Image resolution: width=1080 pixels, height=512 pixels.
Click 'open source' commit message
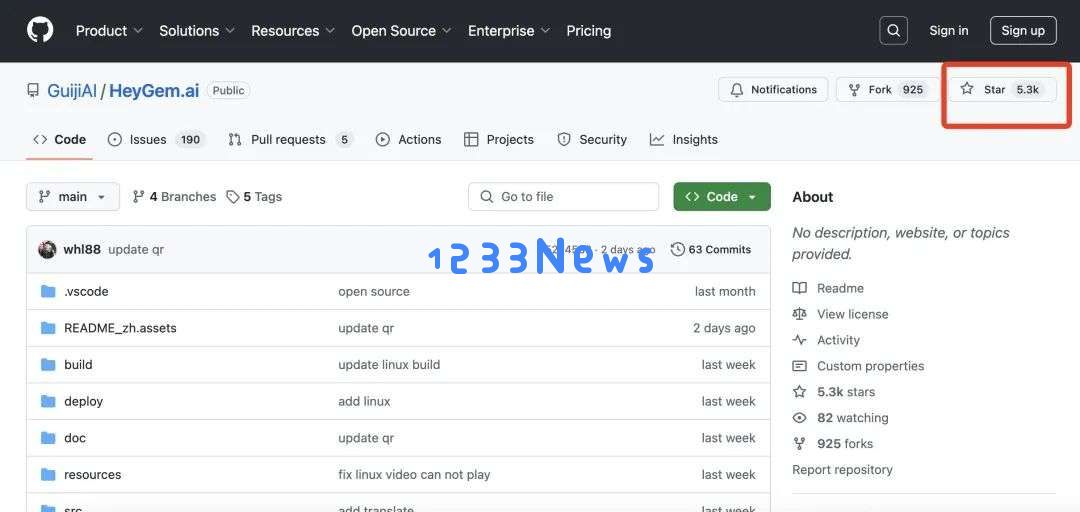pos(374,291)
